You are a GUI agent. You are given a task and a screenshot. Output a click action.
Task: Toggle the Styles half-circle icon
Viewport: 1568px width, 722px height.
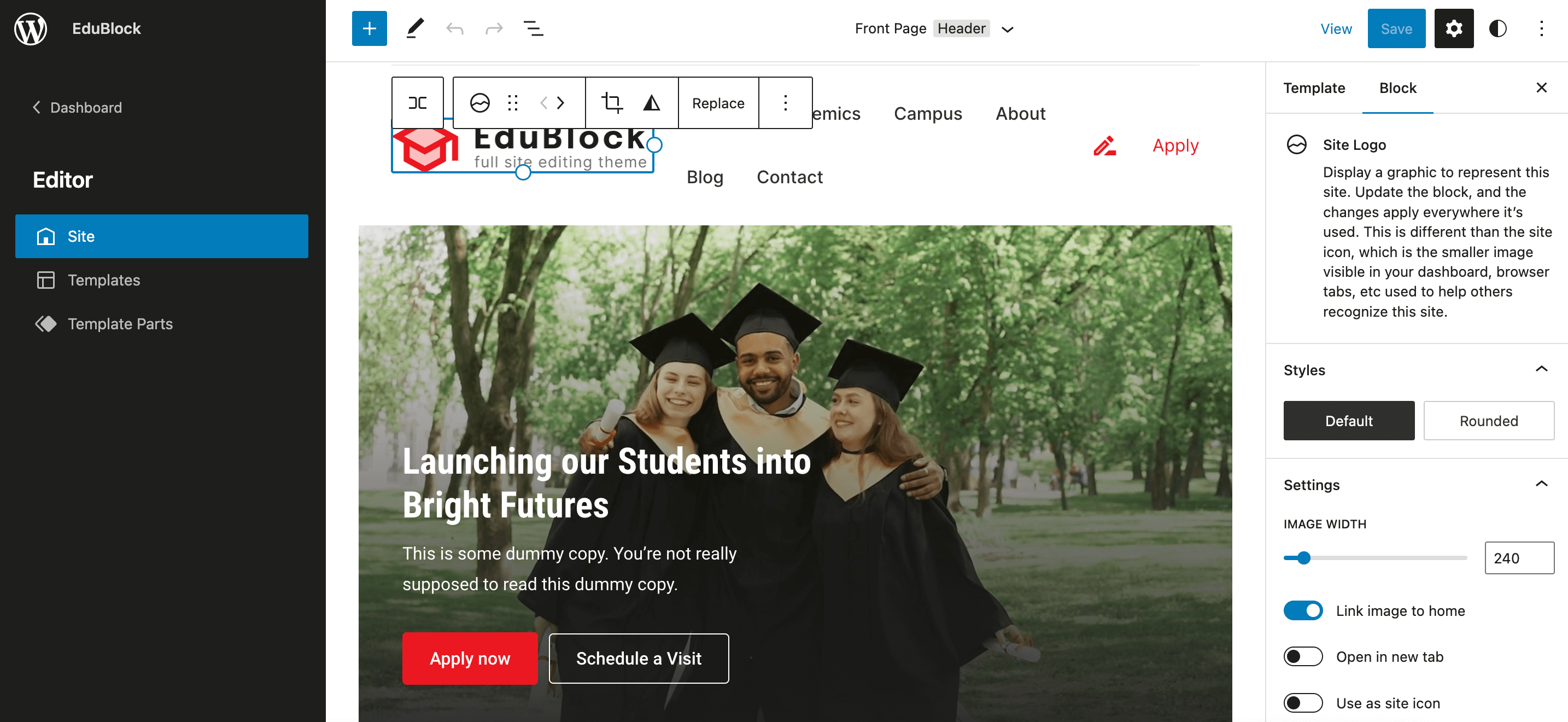(1497, 28)
